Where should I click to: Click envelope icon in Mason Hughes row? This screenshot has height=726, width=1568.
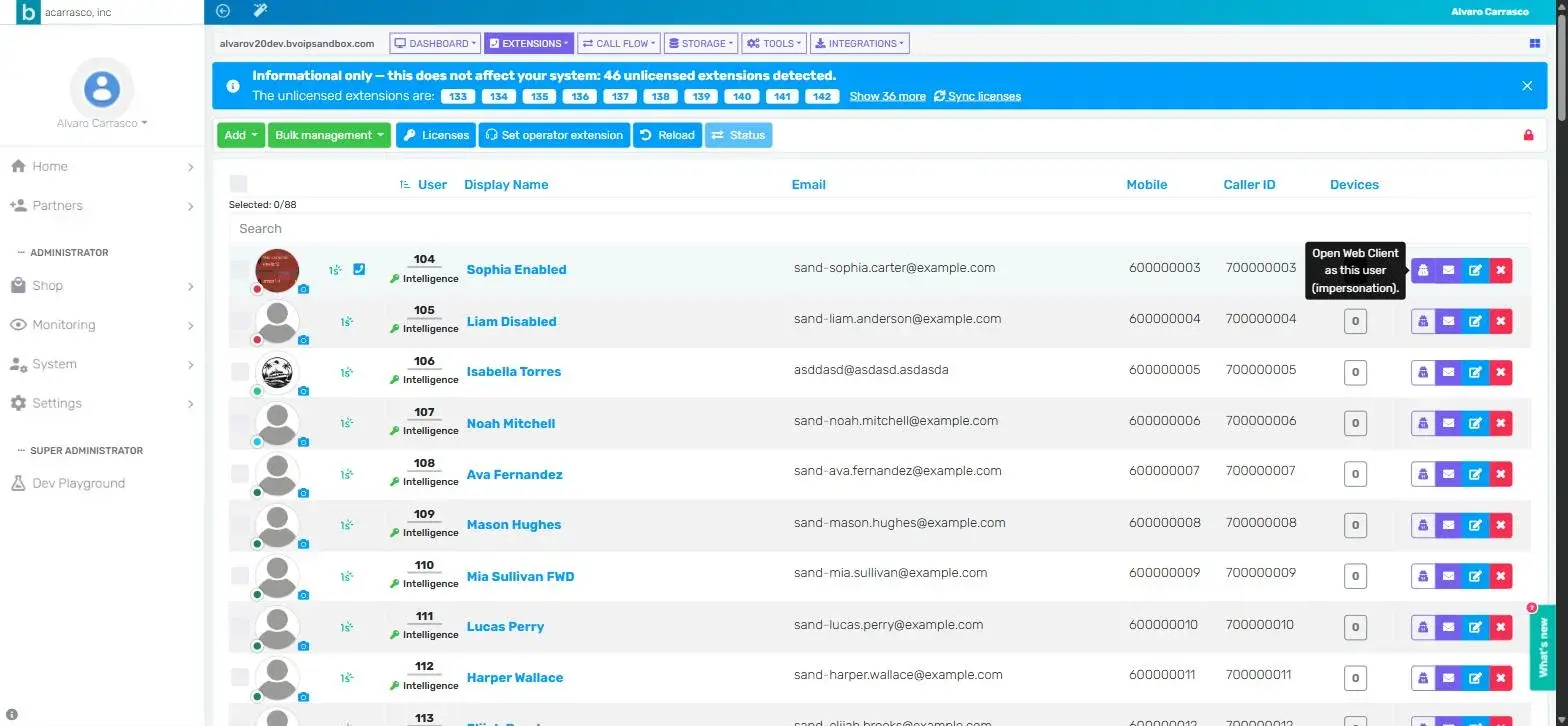pyautogui.click(x=1448, y=525)
